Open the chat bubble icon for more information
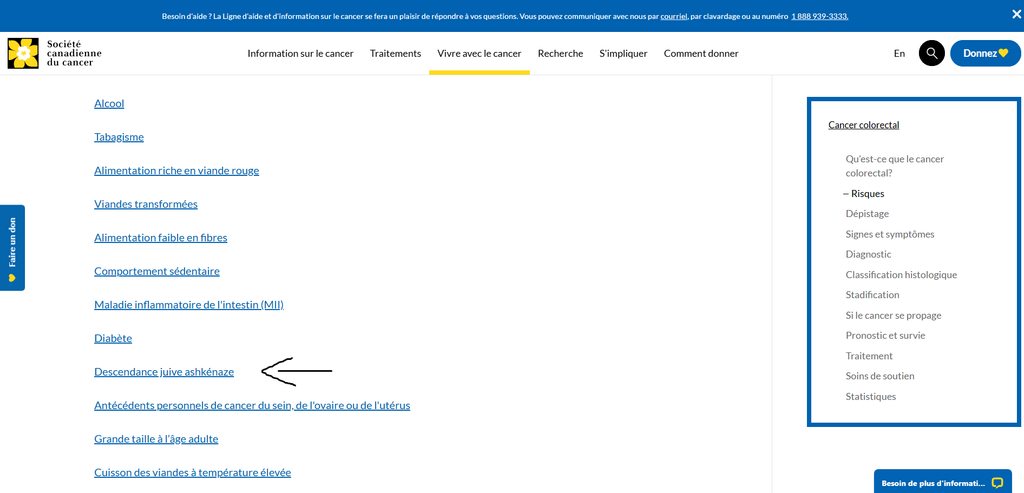 point(997,483)
